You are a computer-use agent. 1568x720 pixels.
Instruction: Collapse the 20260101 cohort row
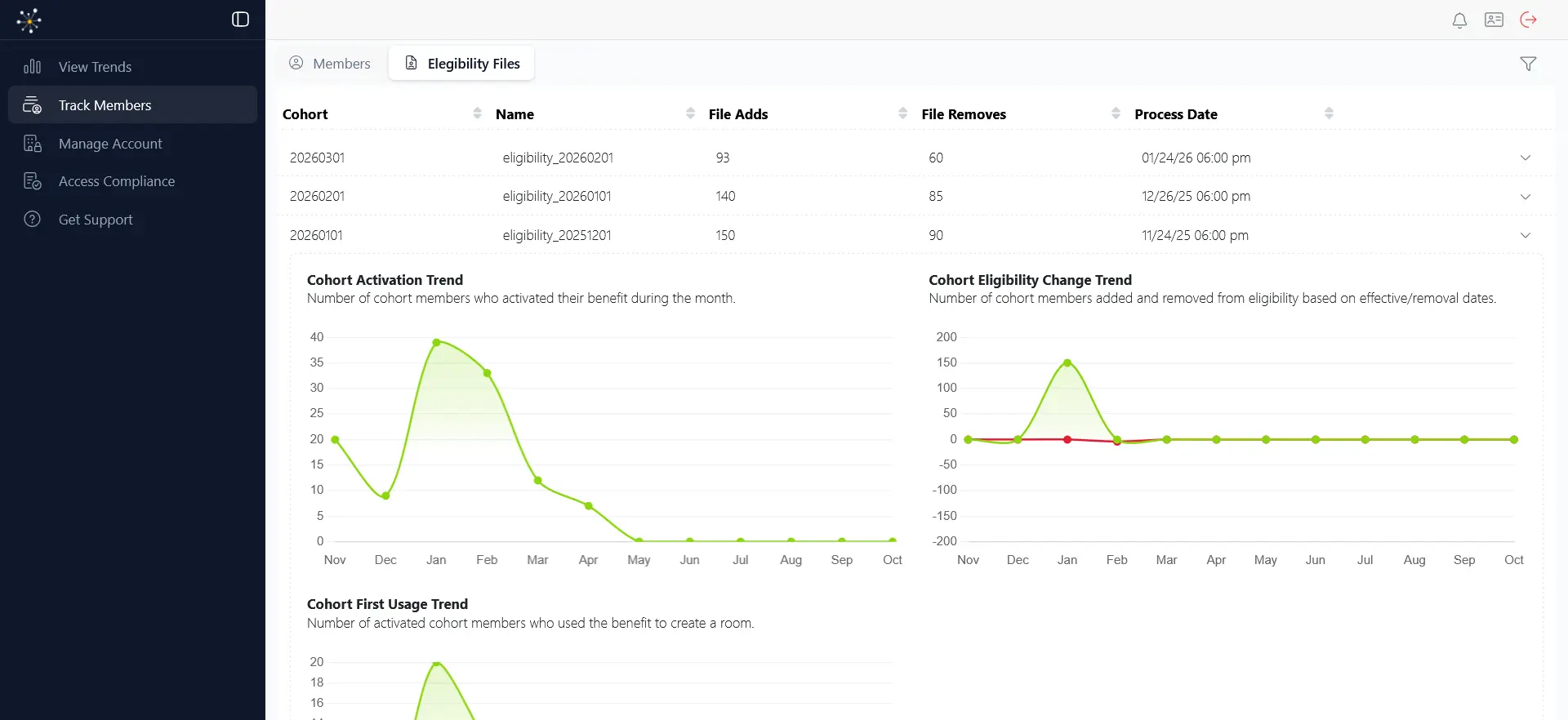coord(1525,235)
